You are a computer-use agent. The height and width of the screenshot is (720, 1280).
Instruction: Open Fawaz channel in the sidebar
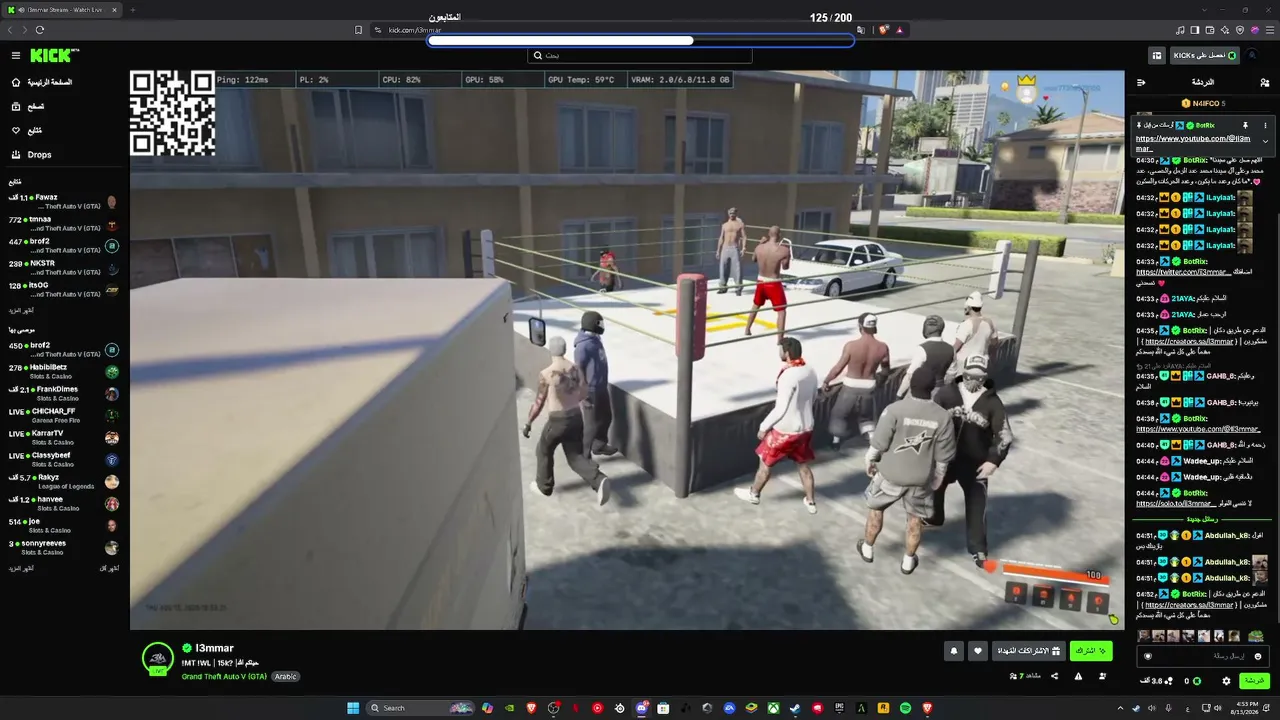[x=63, y=202]
